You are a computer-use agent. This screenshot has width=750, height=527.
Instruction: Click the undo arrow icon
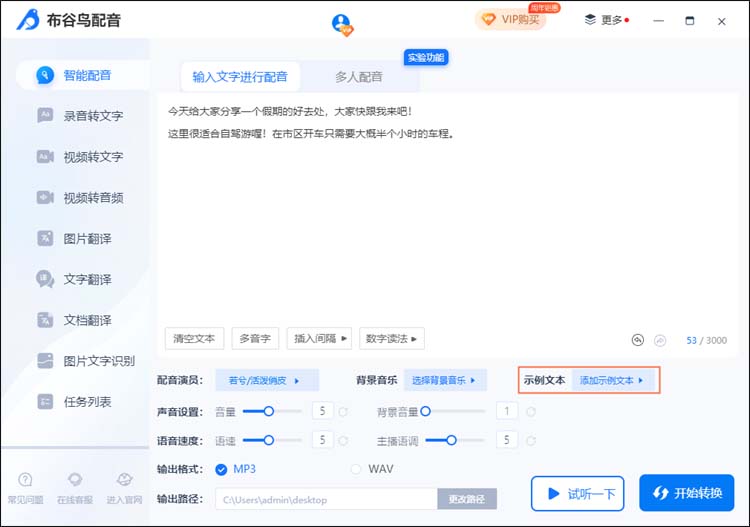pyautogui.click(x=638, y=340)
